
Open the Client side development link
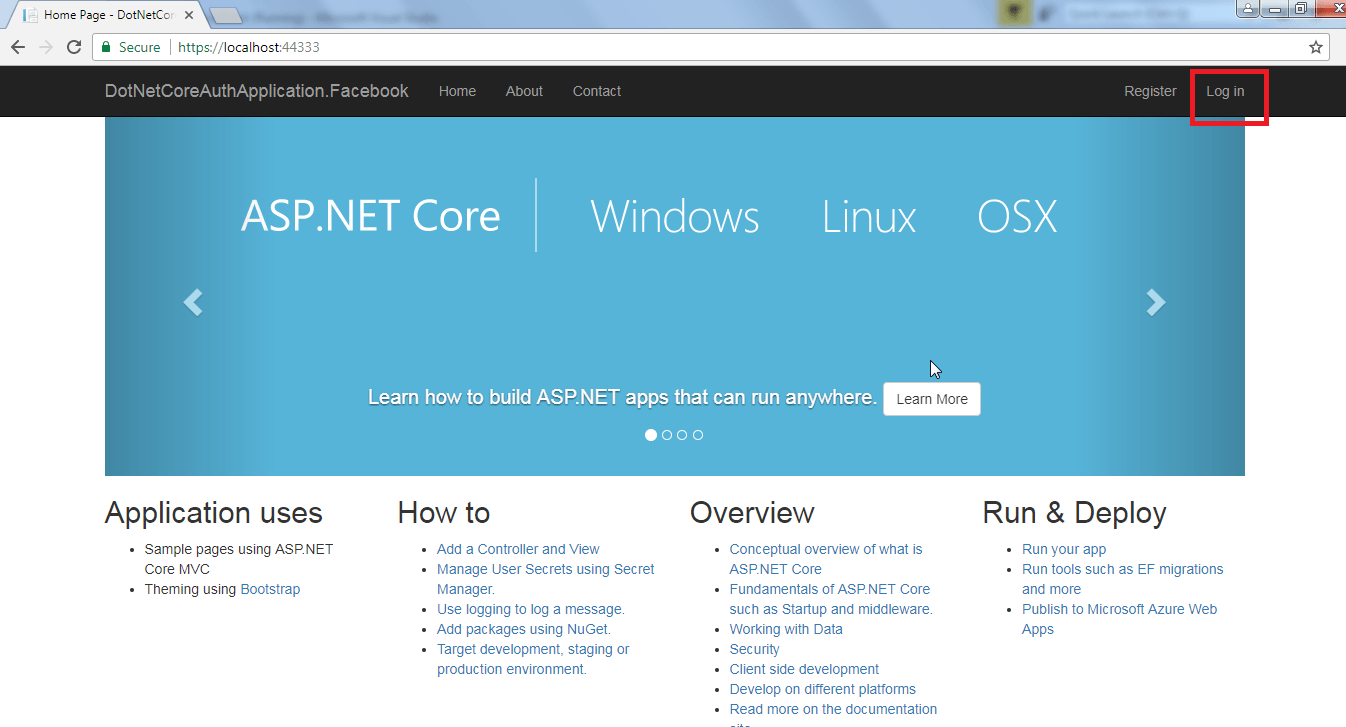[x=804, y=669]
